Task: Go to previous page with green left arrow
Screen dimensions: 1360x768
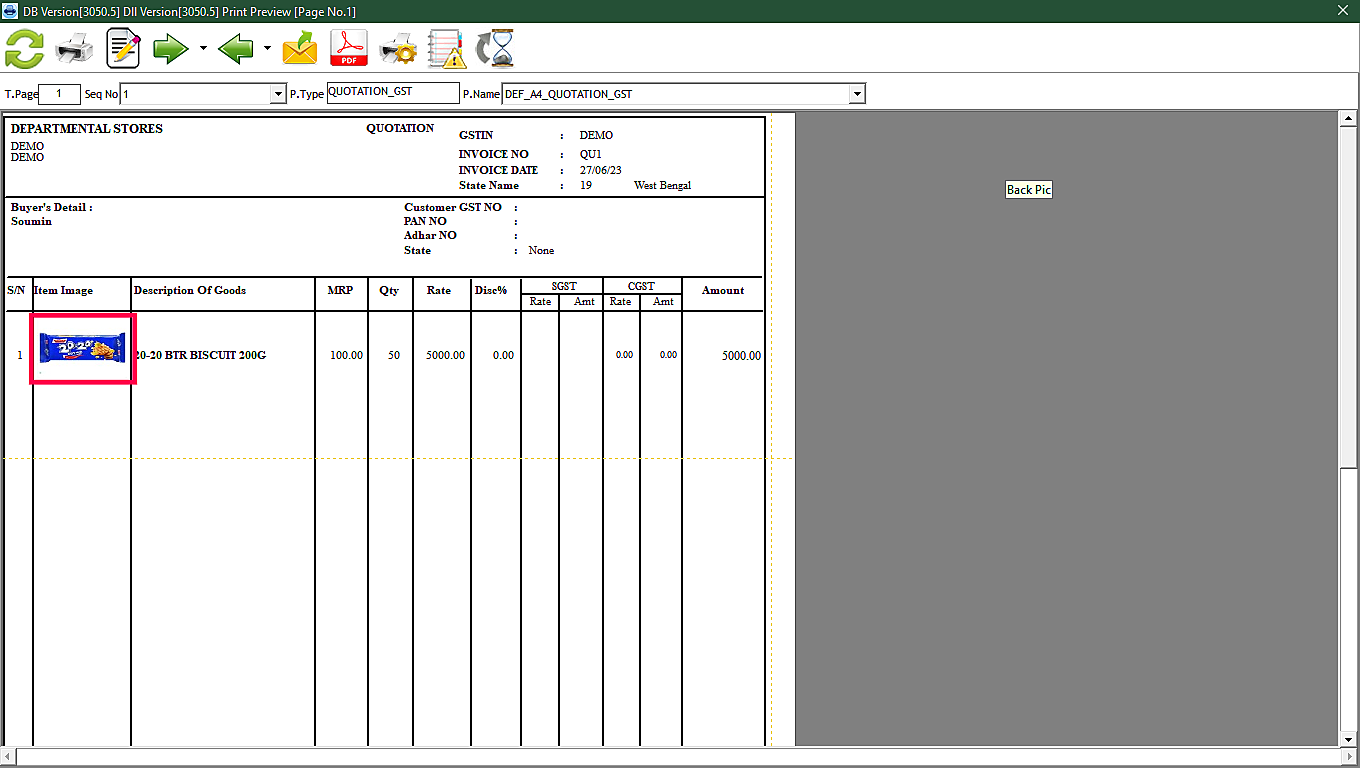Action: (x=235, y=48)
